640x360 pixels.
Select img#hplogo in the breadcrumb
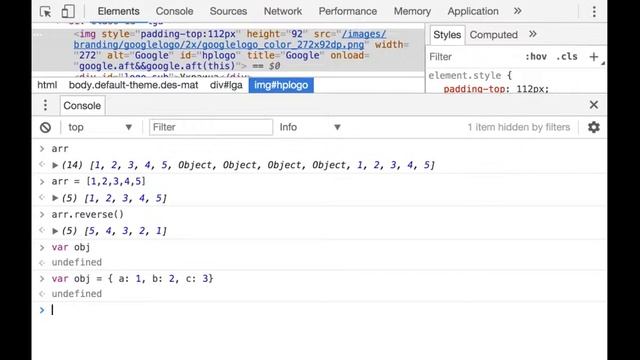point(281,85)
